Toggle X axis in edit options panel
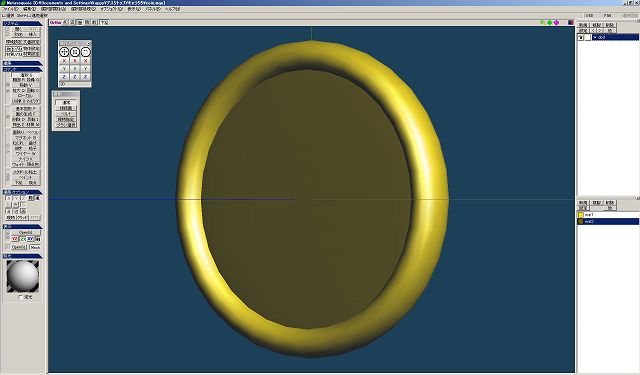 (x=9, y=198)
